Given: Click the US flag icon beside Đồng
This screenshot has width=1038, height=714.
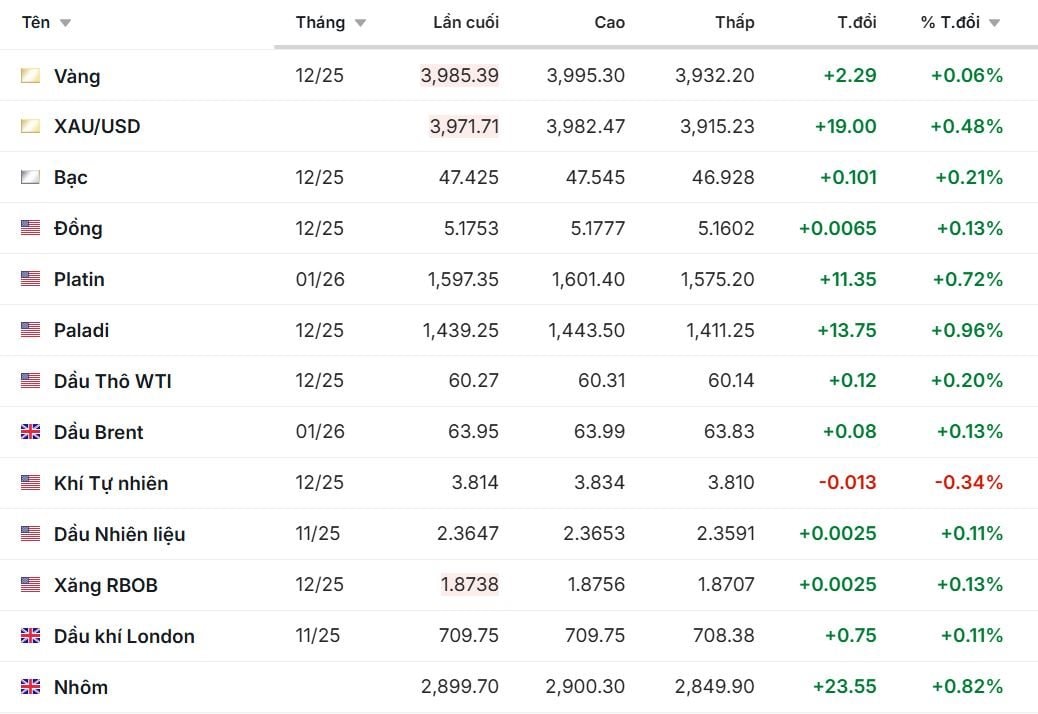Looking at the screenshot, I should (31, 228).
